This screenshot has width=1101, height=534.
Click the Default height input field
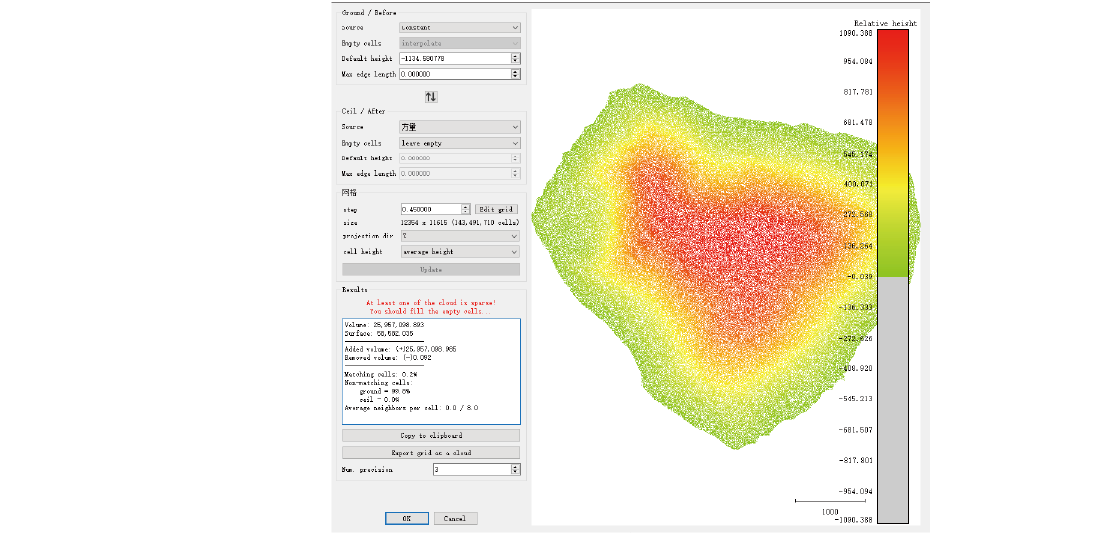453,59
